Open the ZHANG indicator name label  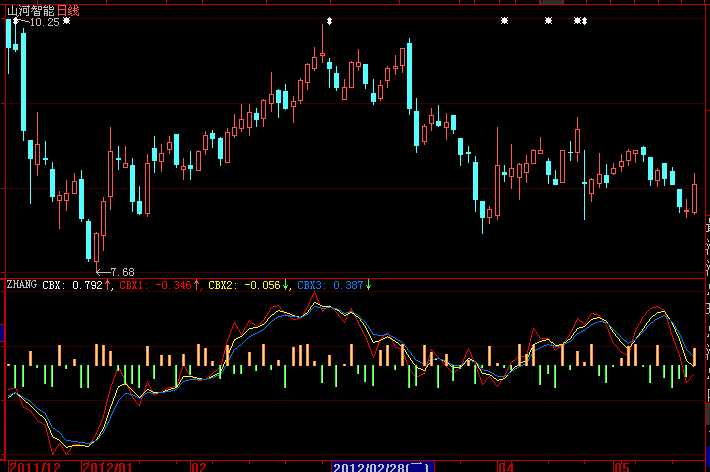point(21,285)
